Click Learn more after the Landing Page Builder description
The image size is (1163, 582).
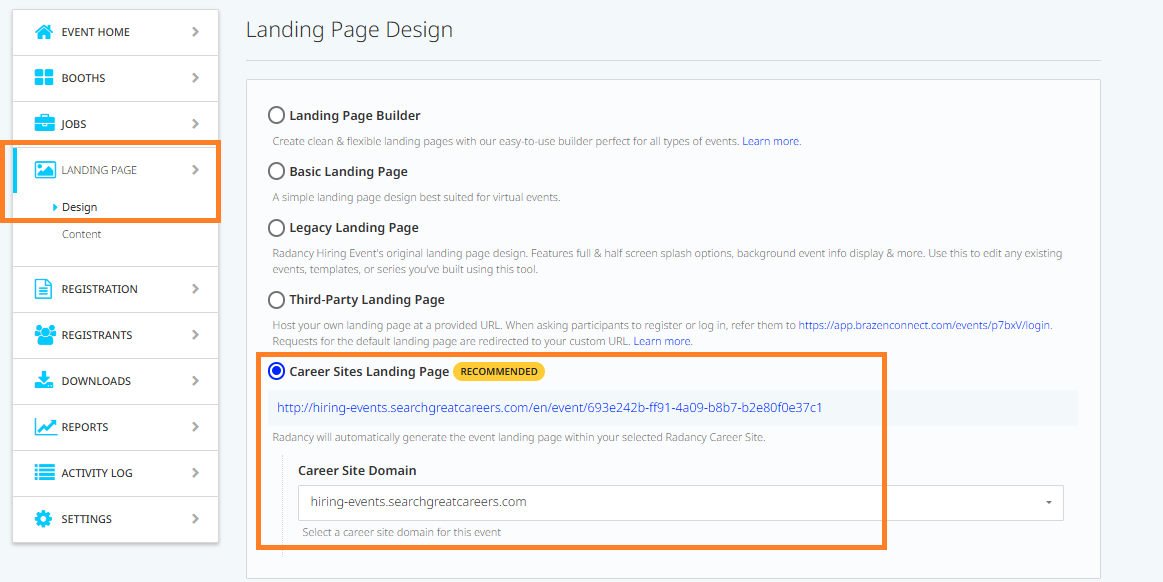tap(770, 141)
